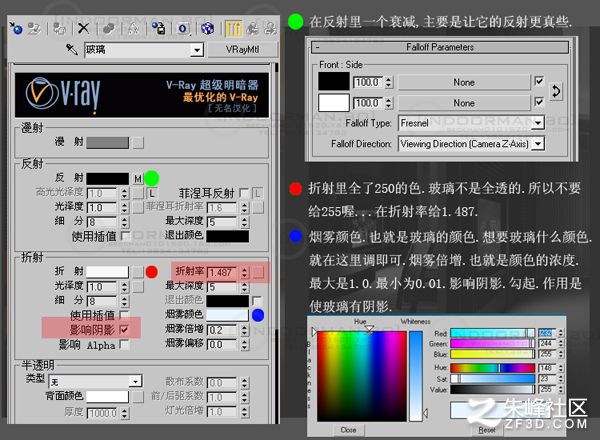Toggle Show Map in Viewport cube icon
Viewport: 600px width, 440px height.
click(x=208, y=29)
